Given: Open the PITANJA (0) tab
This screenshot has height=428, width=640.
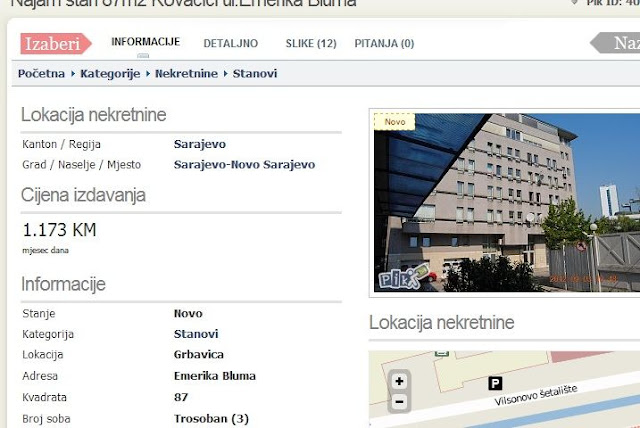Looking at the screenshot, I should pyautogui.click(x=384, y=43).
